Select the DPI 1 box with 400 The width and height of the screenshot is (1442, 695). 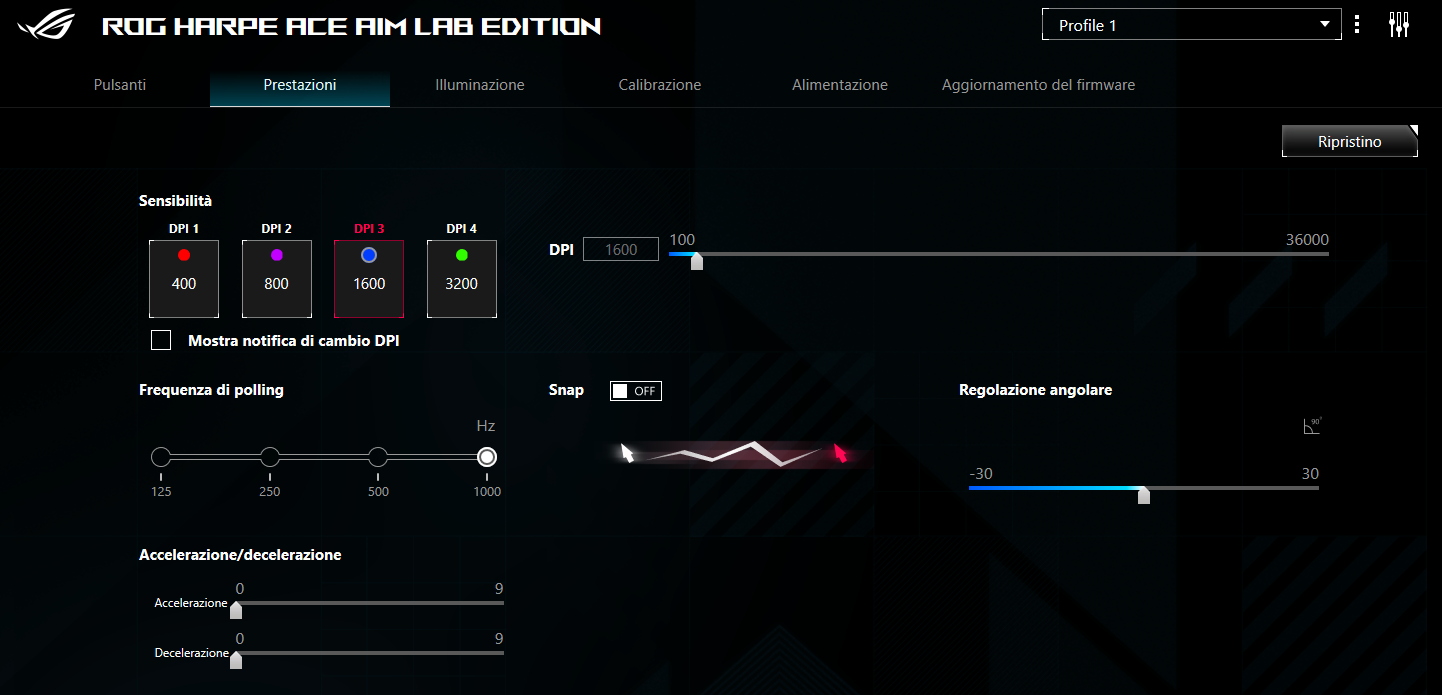tap(184, 279)
